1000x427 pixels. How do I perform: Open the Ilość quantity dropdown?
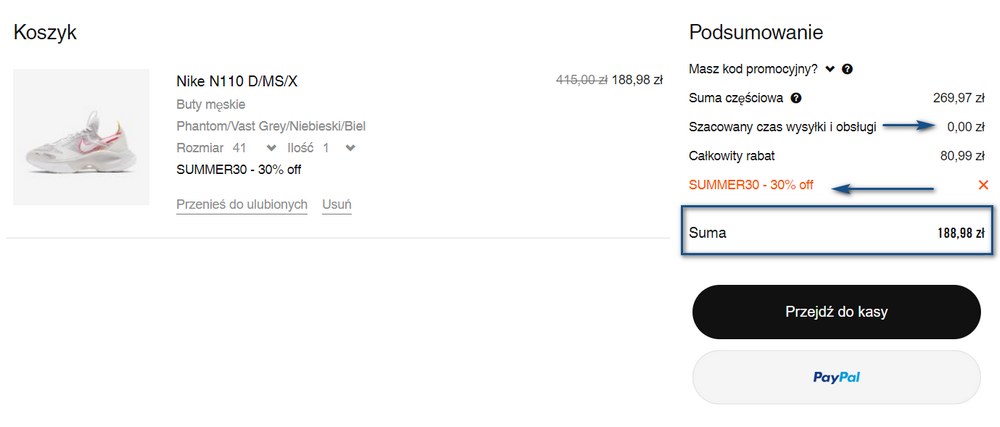(x=349, y=148)
